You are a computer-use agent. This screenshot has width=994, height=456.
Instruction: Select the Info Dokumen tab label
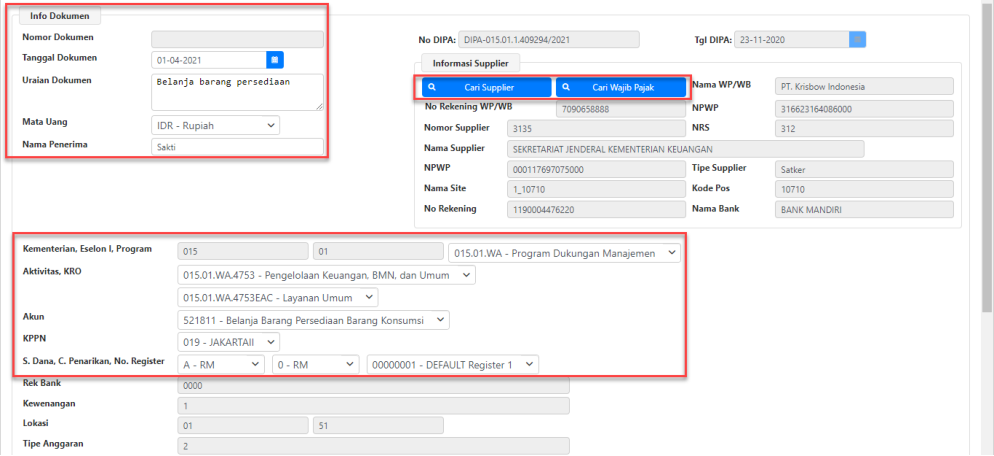tap(58, 16)
